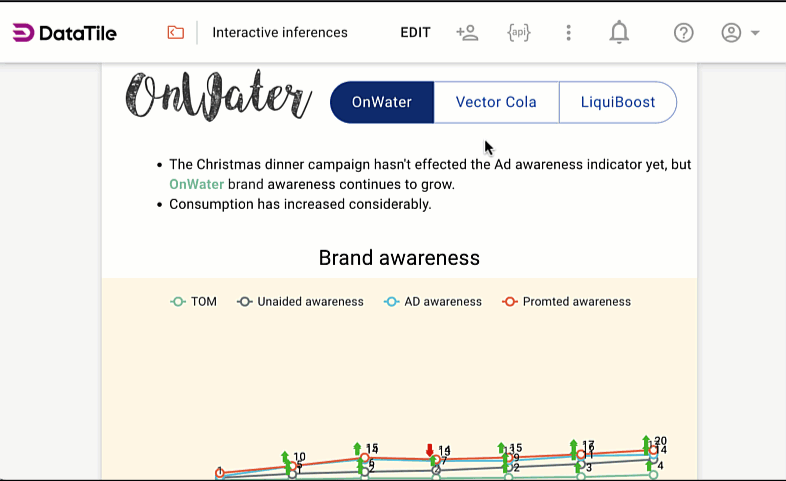The image size is (786, 481).
Task: Open the API curly braces icon
Action: click(518, 33)
